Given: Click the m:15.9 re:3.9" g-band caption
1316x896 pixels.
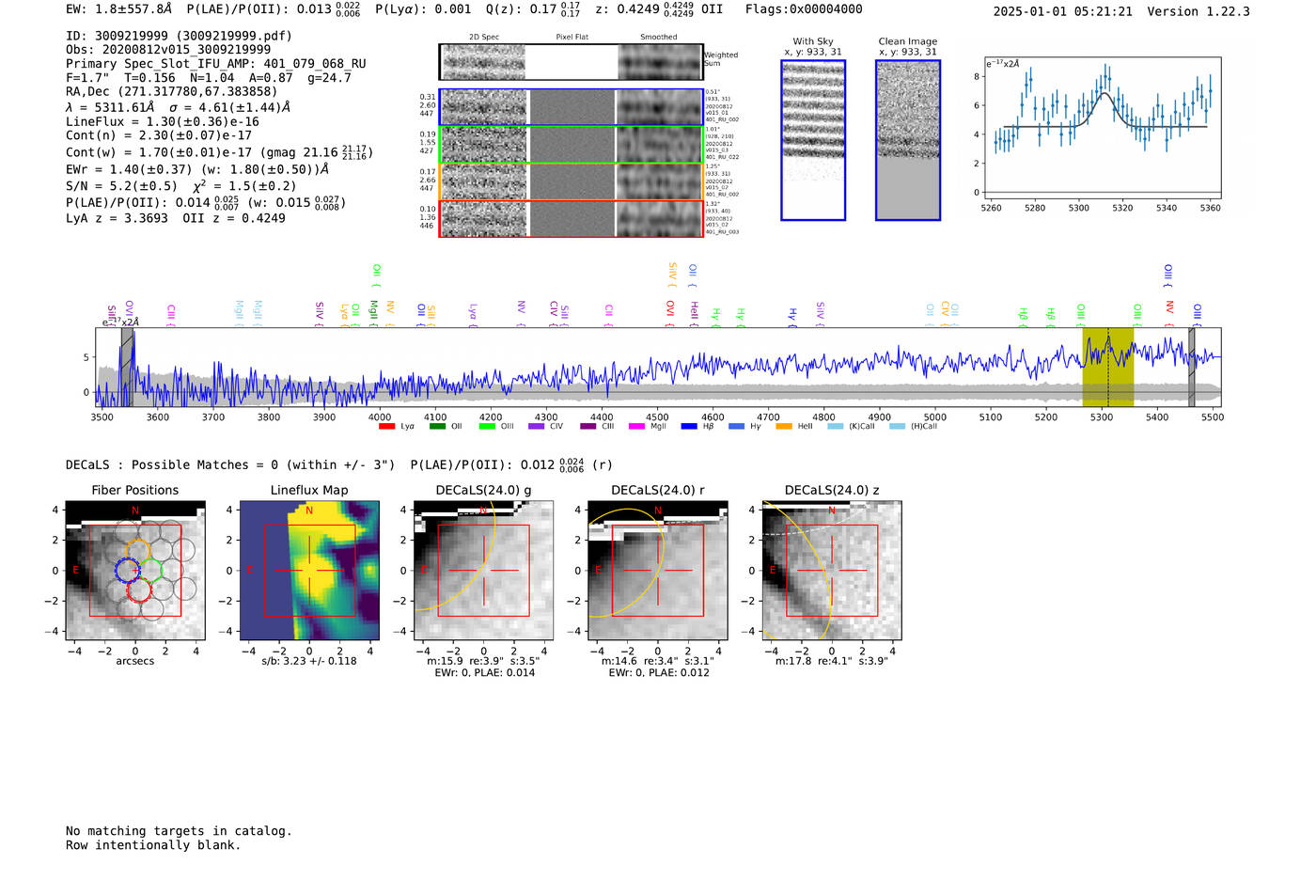Looking at the screenshot, I should tap(484, 661).
